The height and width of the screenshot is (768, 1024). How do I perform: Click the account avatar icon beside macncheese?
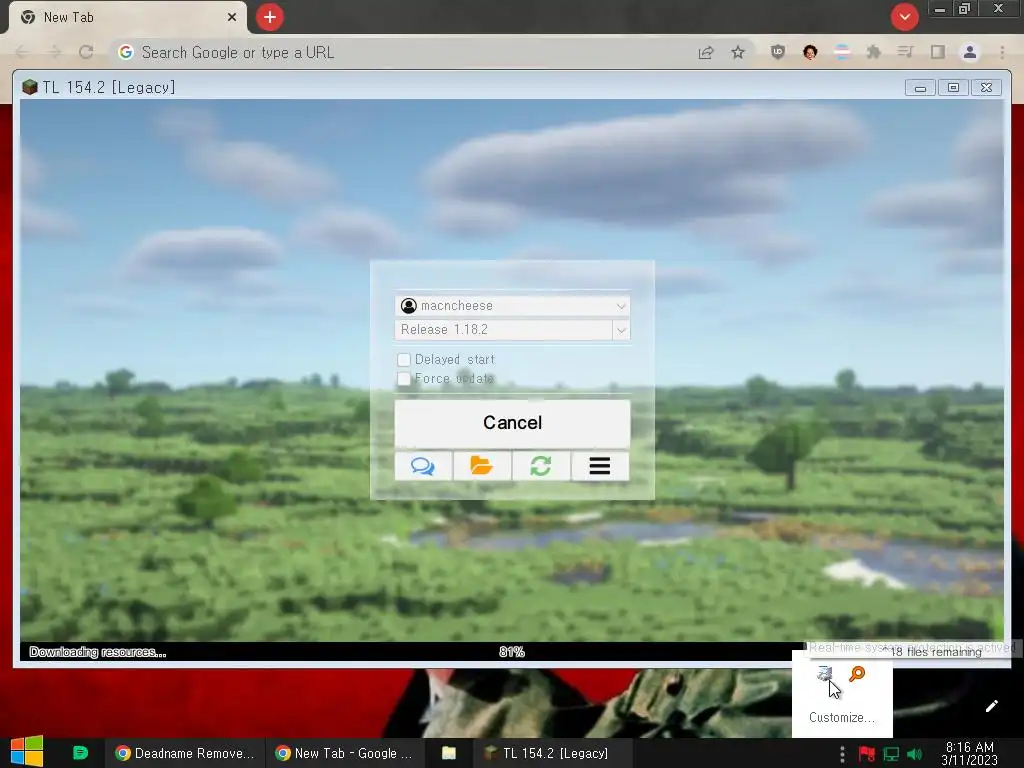(409, 306)
